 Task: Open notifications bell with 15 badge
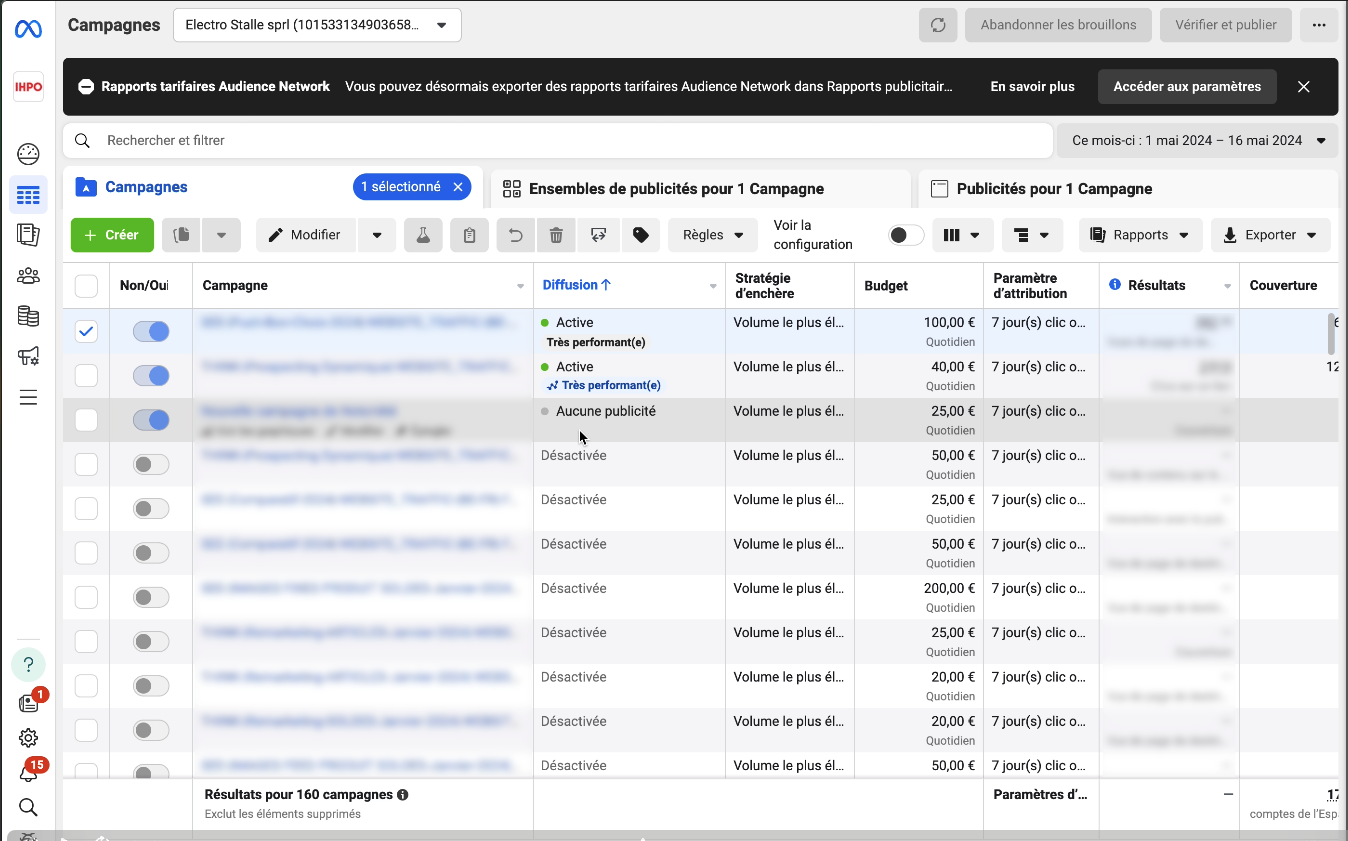tap(28, 773)
